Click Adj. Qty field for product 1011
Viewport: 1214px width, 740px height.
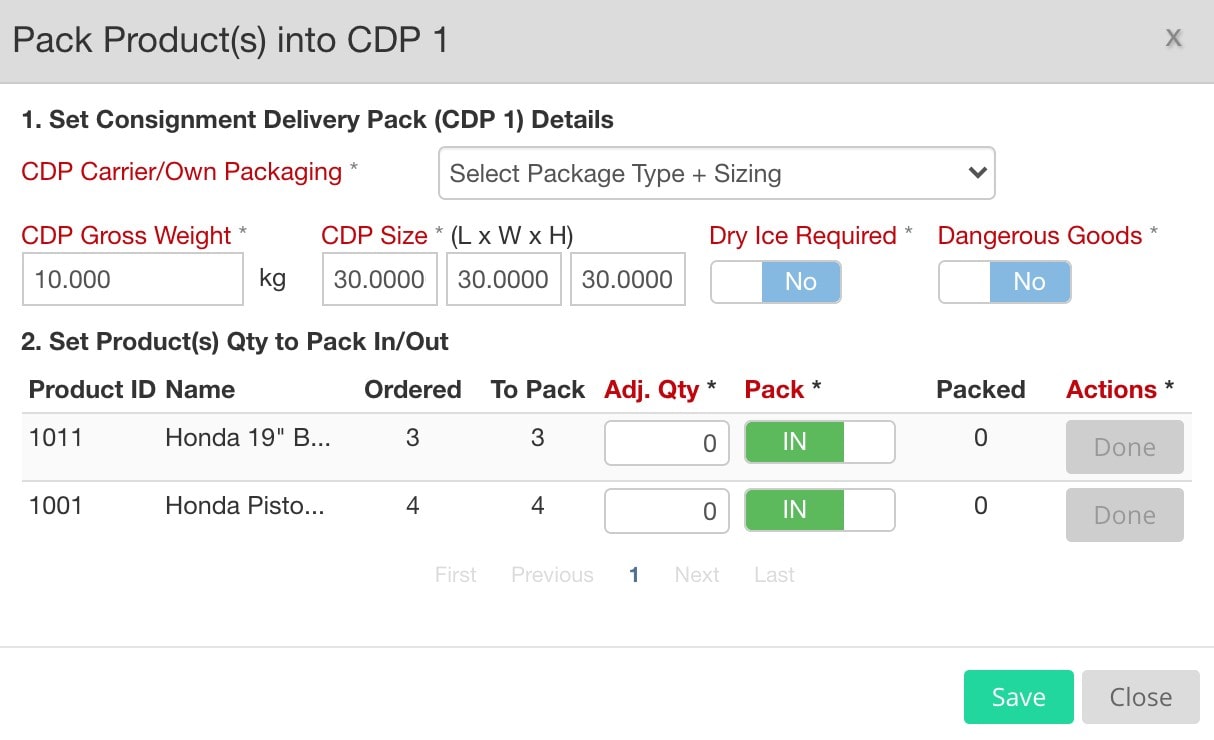click(666, 442)
